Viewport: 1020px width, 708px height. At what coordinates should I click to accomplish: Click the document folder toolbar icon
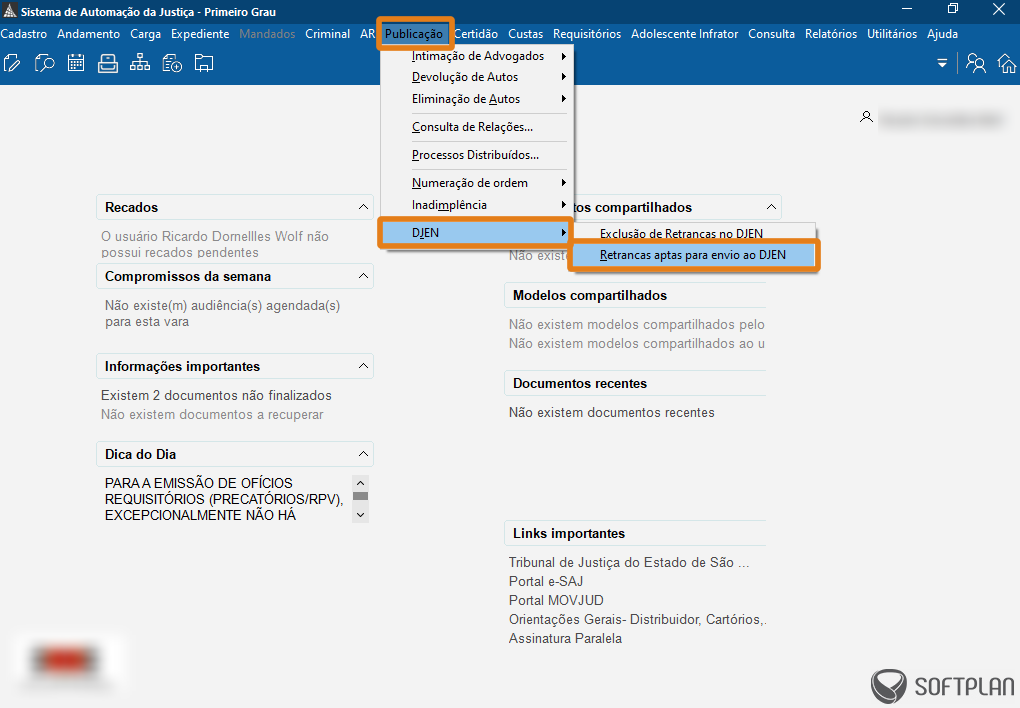click(204, 63)
